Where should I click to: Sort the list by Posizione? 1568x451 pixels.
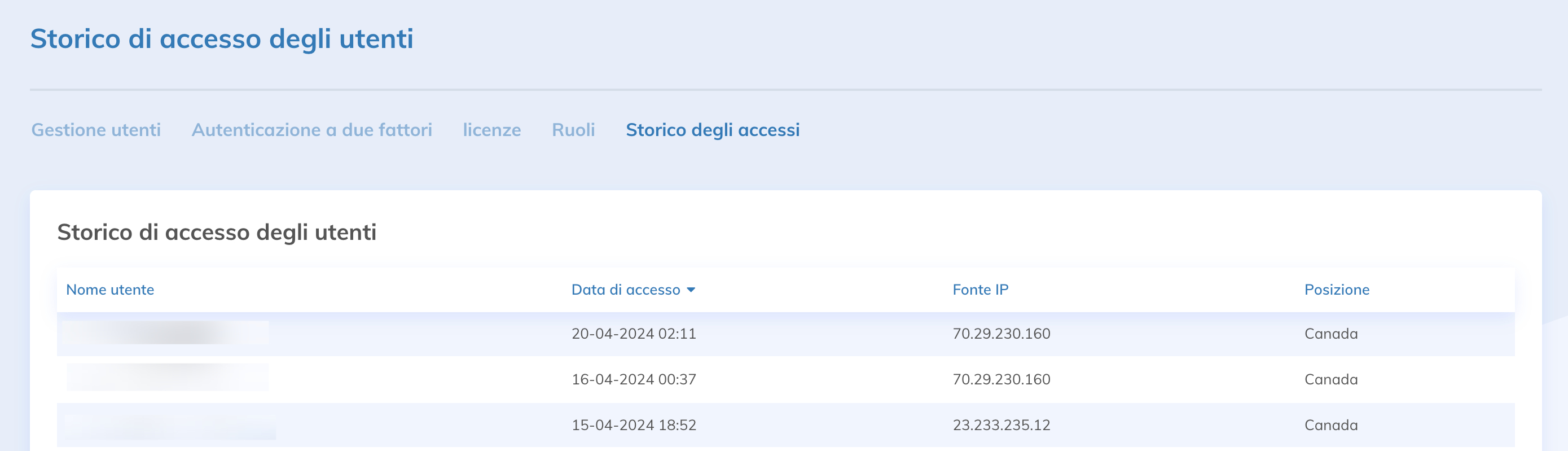1337,290
